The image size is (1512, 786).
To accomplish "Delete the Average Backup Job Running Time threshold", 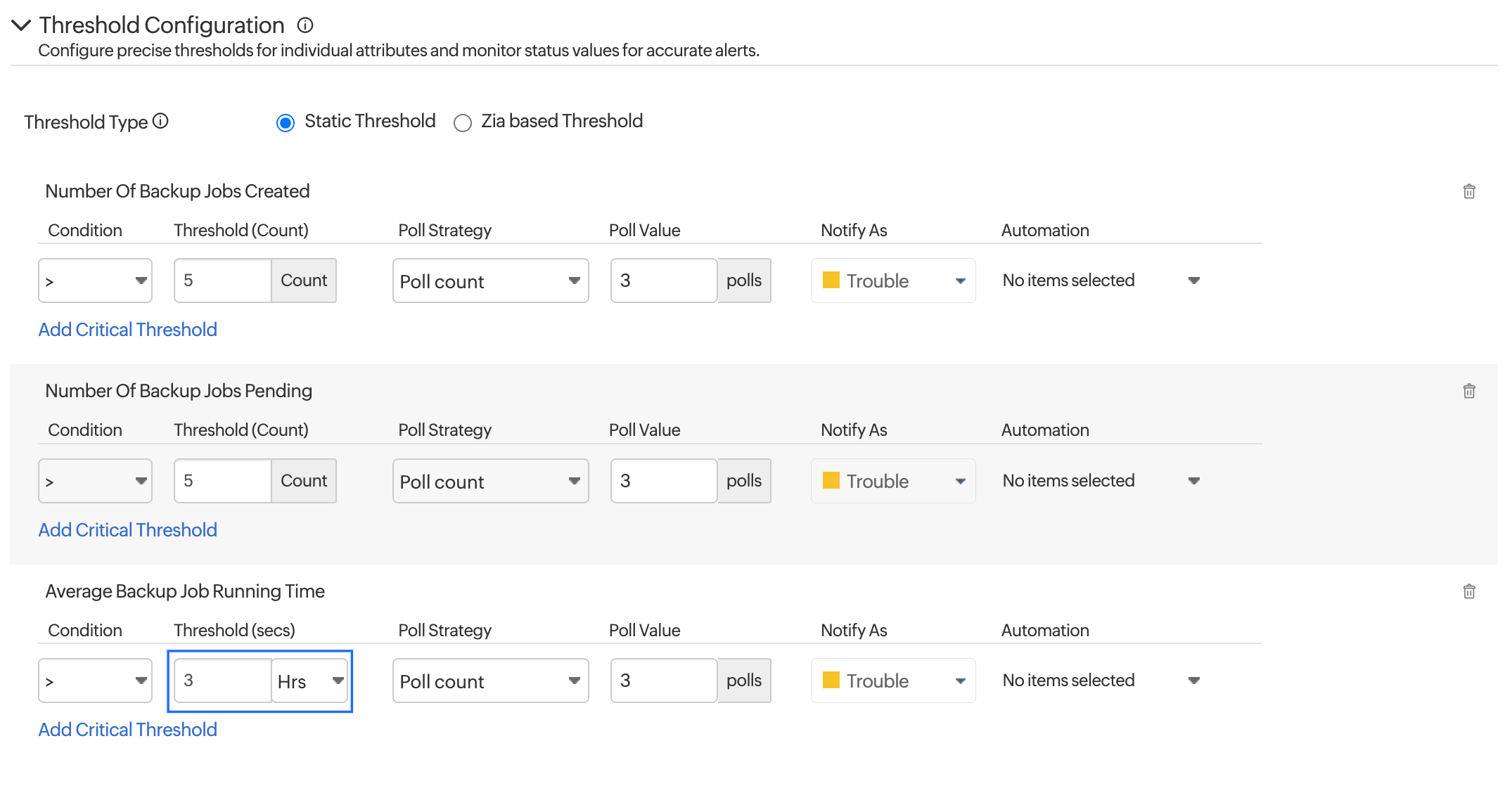I will pyautogui.click(x=1468, y=591).
